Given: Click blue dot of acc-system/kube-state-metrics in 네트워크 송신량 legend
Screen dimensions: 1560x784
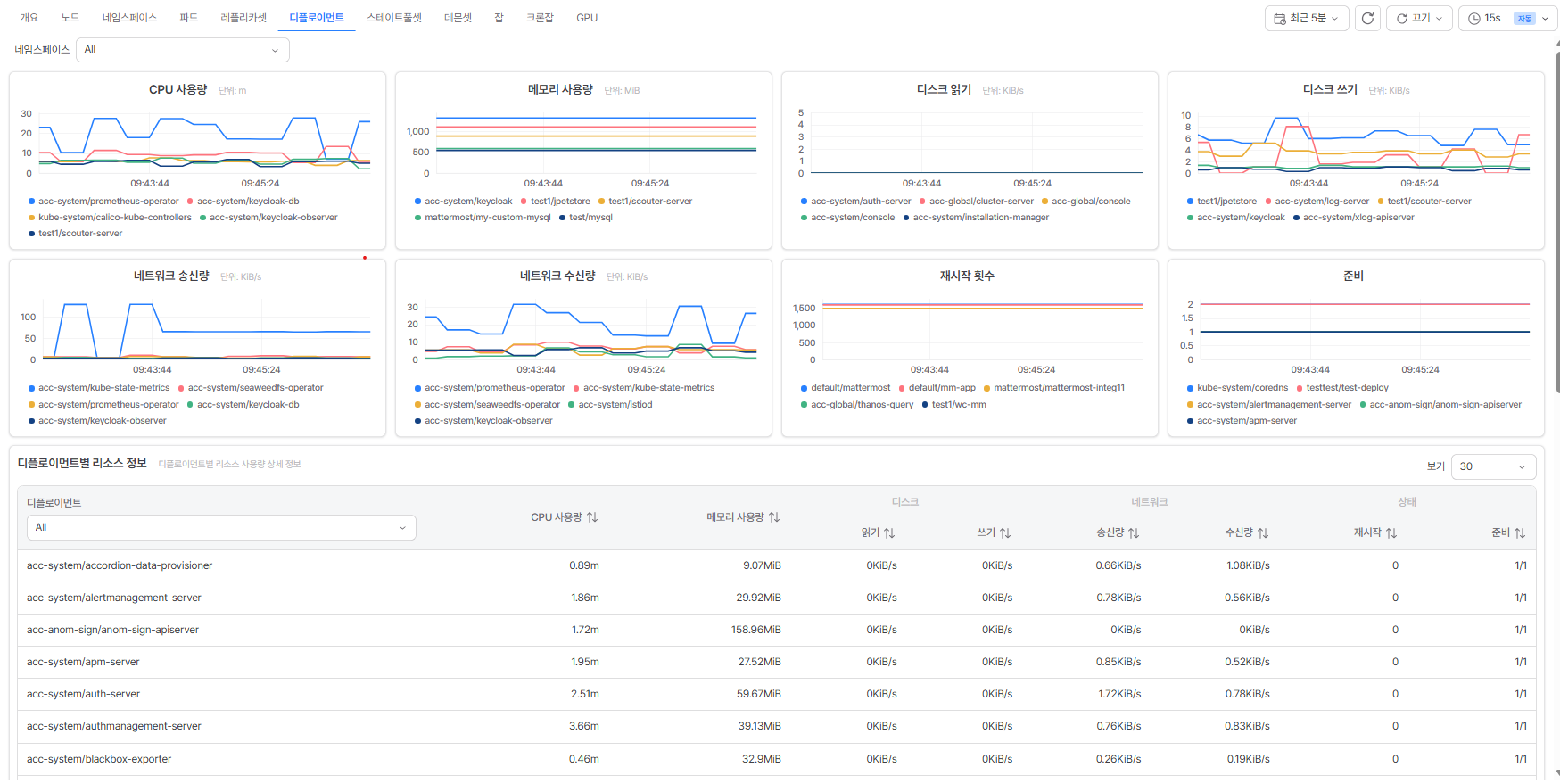Looking at the screenshot, I should 31,388.
